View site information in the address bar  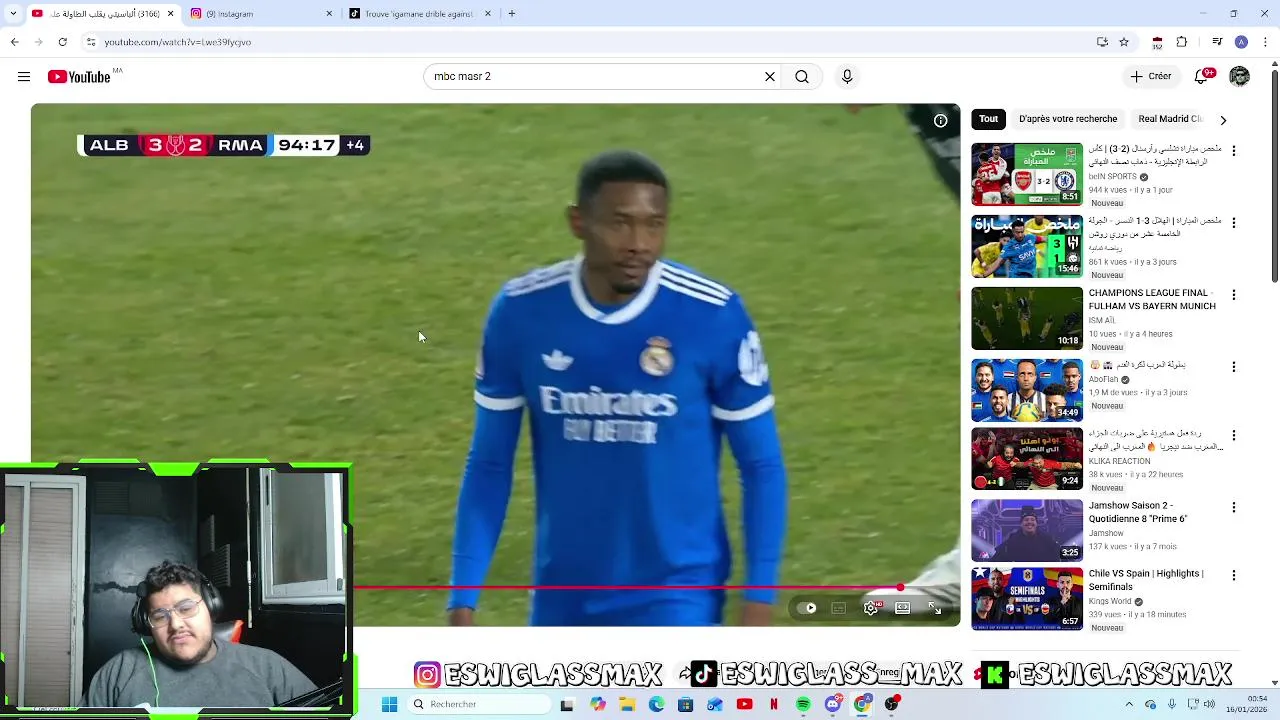tap(91, 42)
